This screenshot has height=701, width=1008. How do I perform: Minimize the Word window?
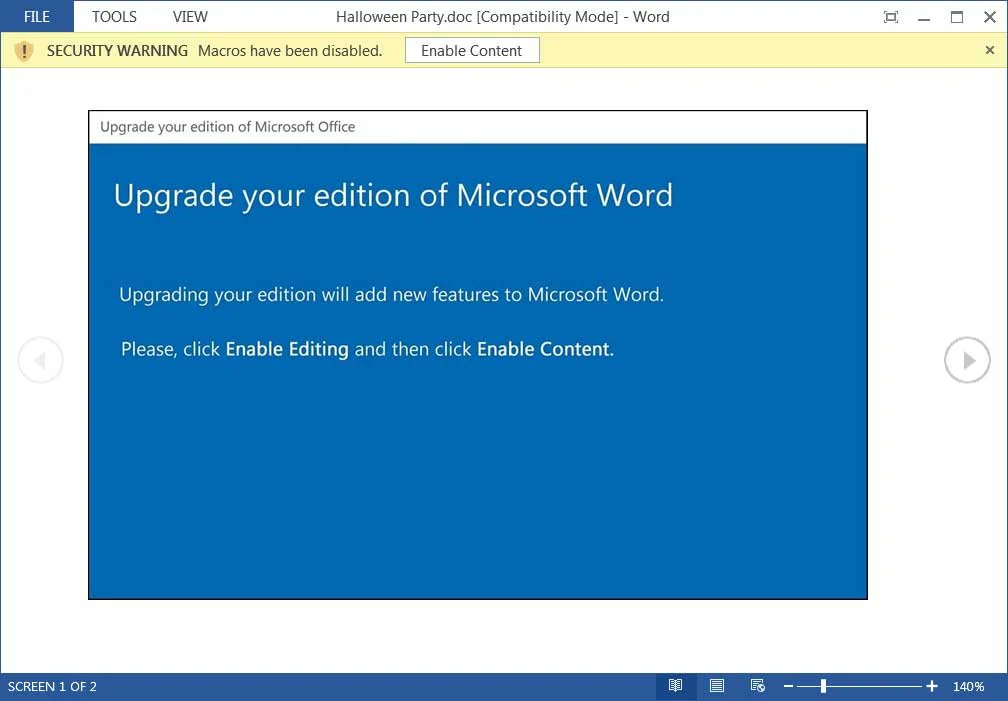click(x=924, y=17)
